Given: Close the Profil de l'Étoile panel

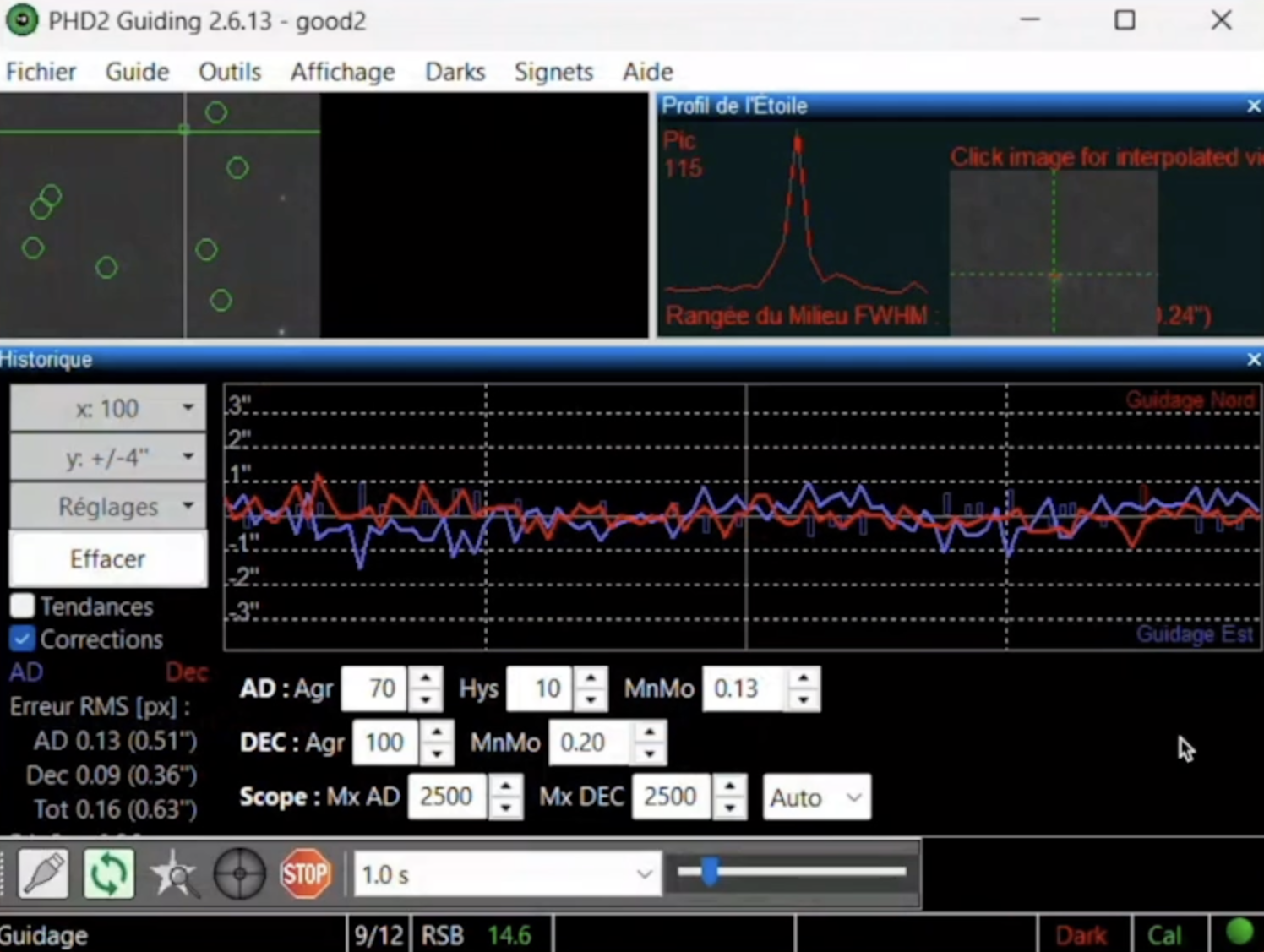Looking at the screenshot, I should tap(1253, 106).
